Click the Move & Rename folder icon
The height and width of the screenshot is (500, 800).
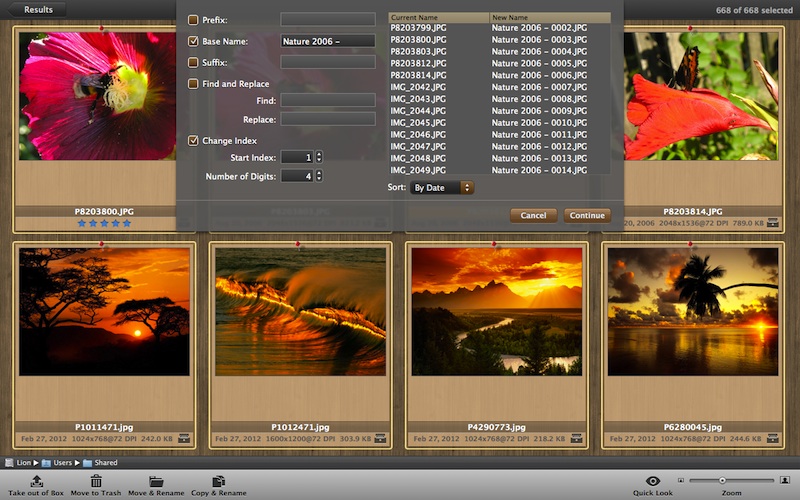(156, 481)
